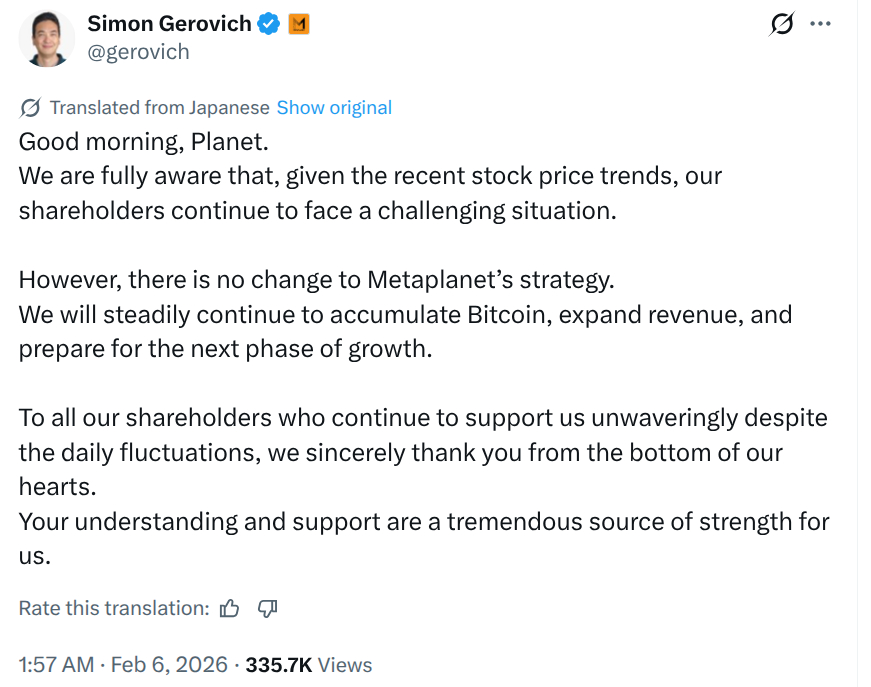Click the blue verified checkmark badge
Viewport: 871px width, 687px height.
pyautogui.click(x=269, y=25)
